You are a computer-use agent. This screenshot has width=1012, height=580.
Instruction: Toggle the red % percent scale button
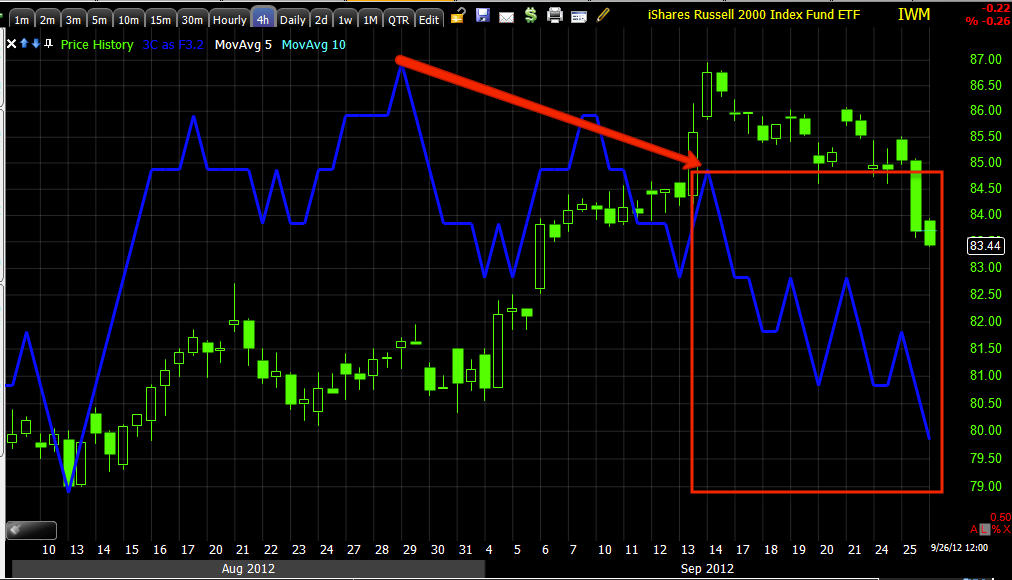[x=996, y=529]
